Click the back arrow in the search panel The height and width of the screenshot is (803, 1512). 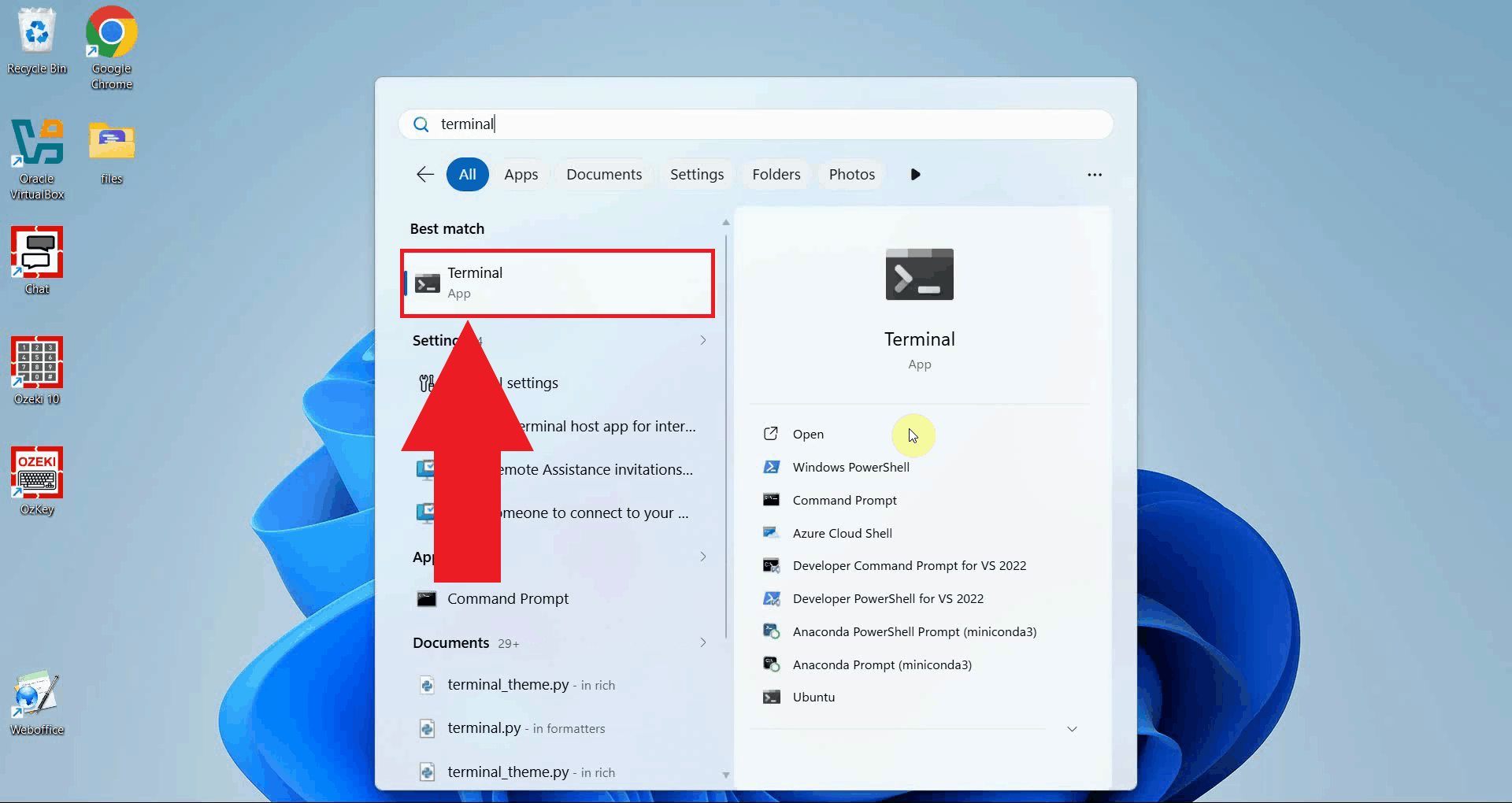tap(425, 174)
